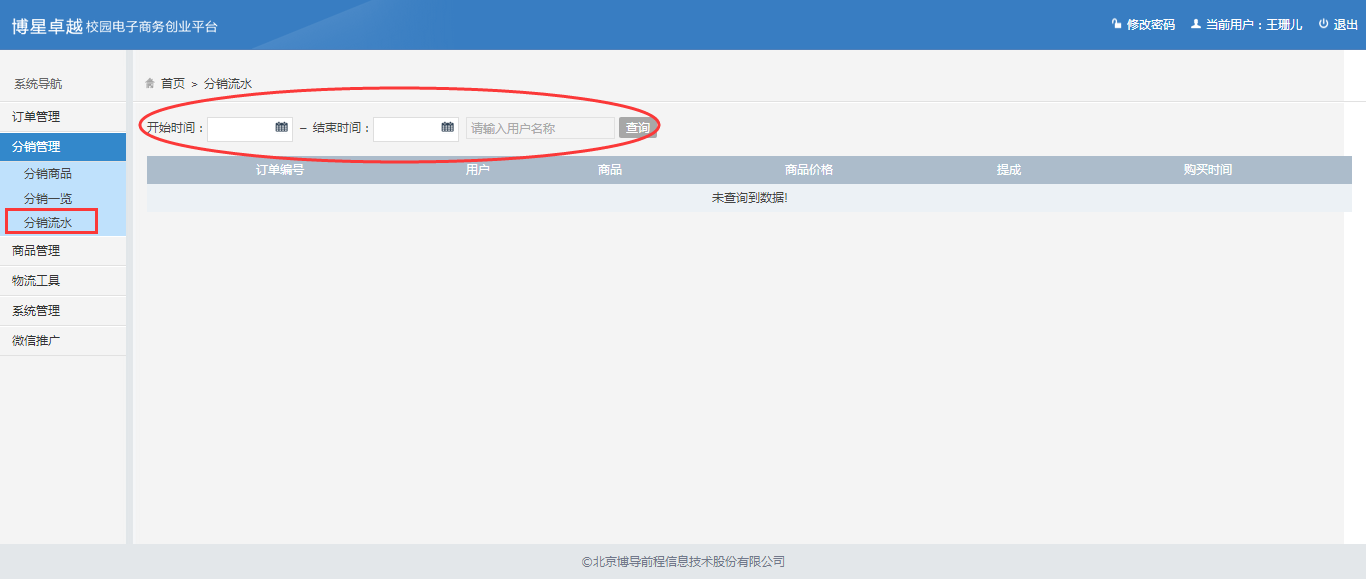The height and width of the screenshot is (579, 1366).
Task: Collapse the 分销管理 menu section
Action: pyautogui.click(x=36, y=147)
